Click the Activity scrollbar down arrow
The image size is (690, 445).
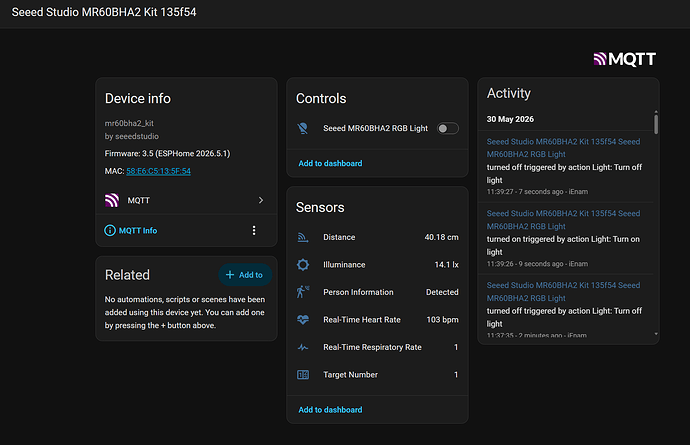[656, 334]
